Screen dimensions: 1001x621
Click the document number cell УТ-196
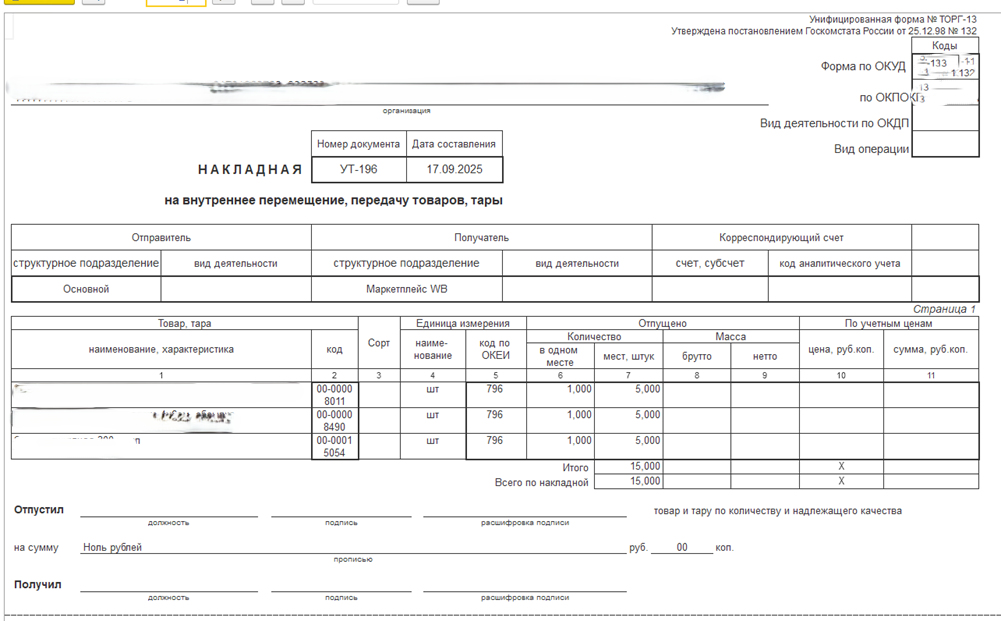click(359, 170)
